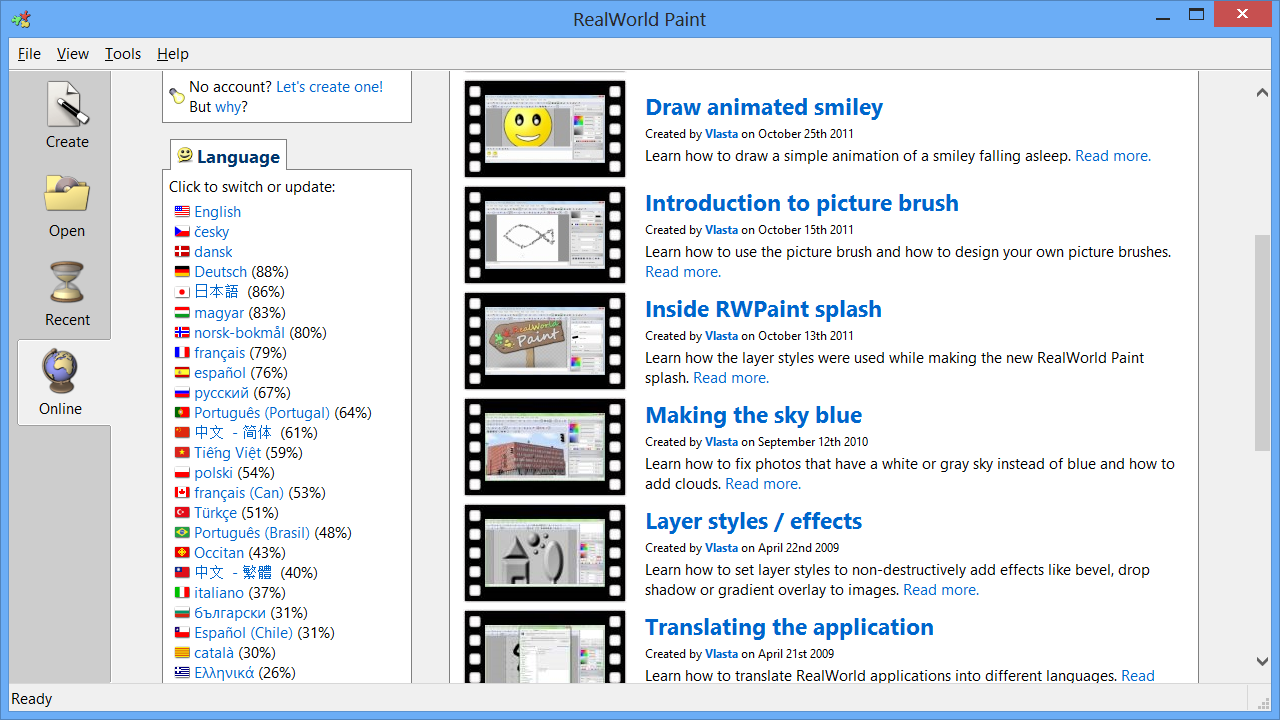The height and width of the screenshot is (720, 1280).
Task: Switch language to 中文 - 简体
Action: [x=233, y=432]
